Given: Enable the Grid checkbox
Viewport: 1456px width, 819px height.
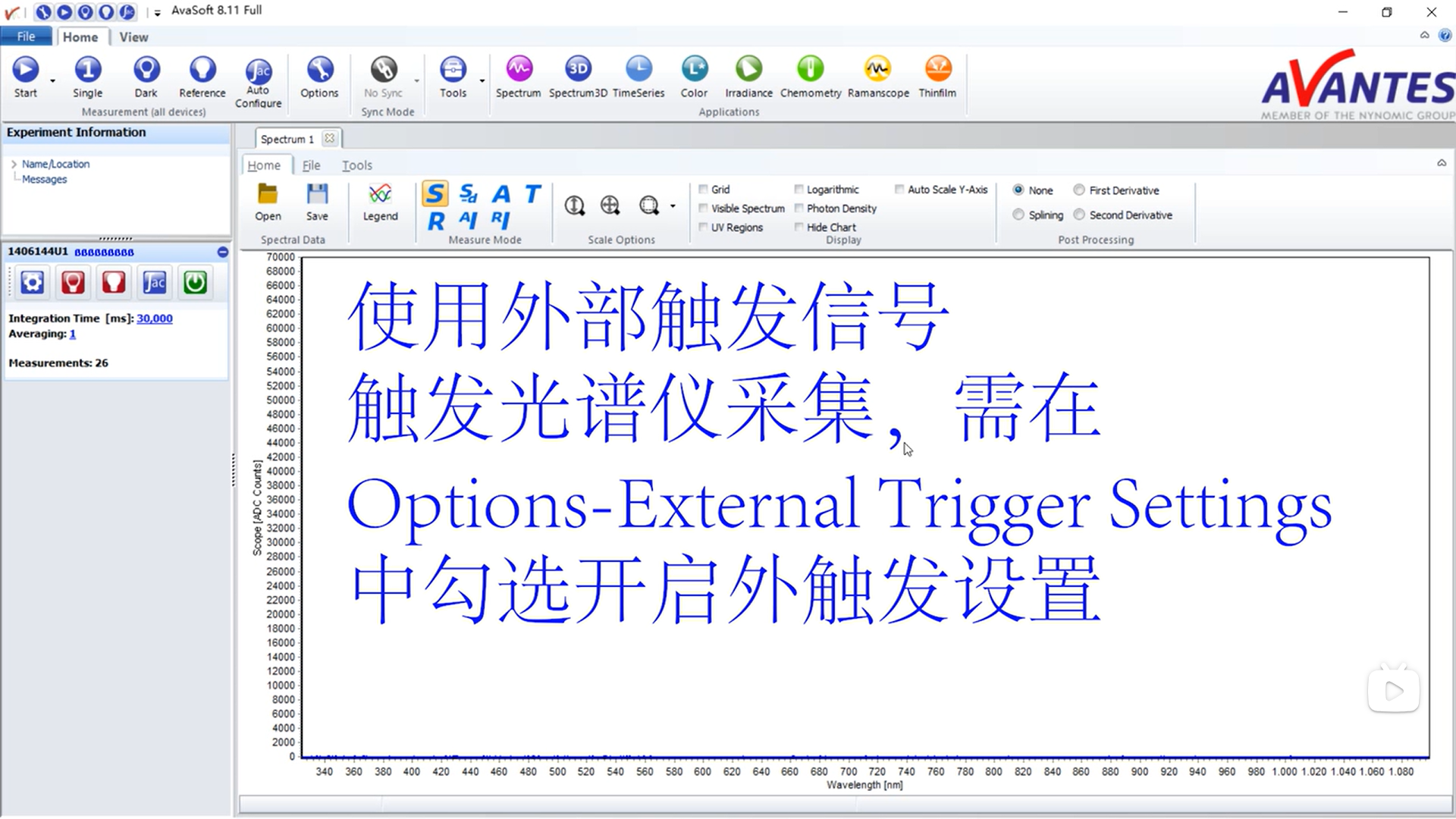Looking at the screenshot, I should click(x=704, y=189).
